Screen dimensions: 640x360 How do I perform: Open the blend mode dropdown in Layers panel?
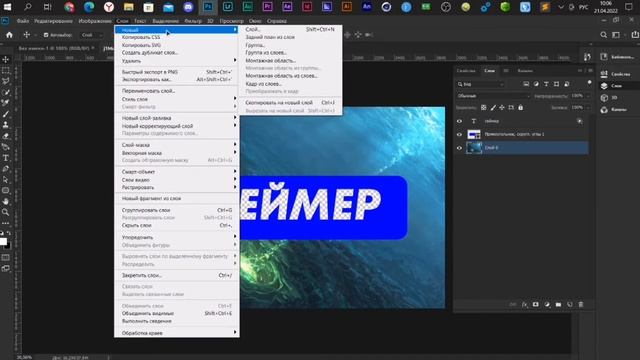493,96
